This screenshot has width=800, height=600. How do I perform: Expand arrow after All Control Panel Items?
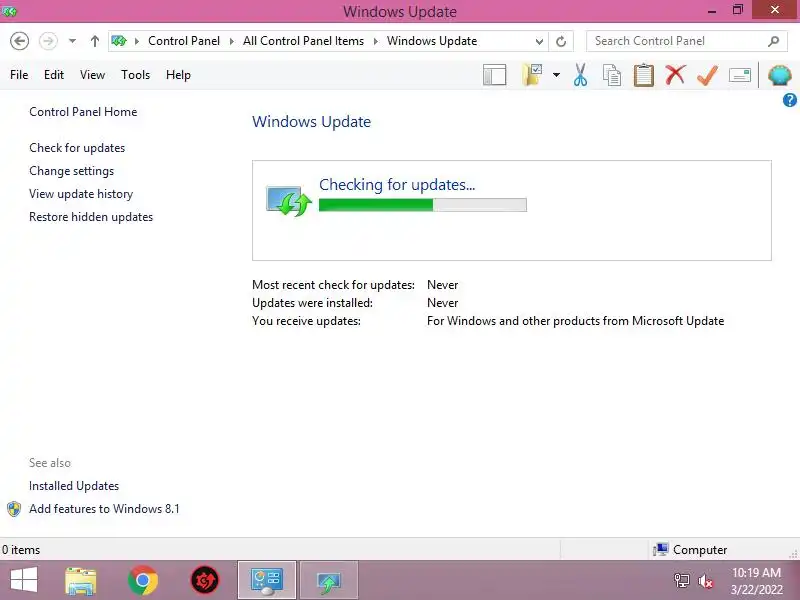[376, 41]
